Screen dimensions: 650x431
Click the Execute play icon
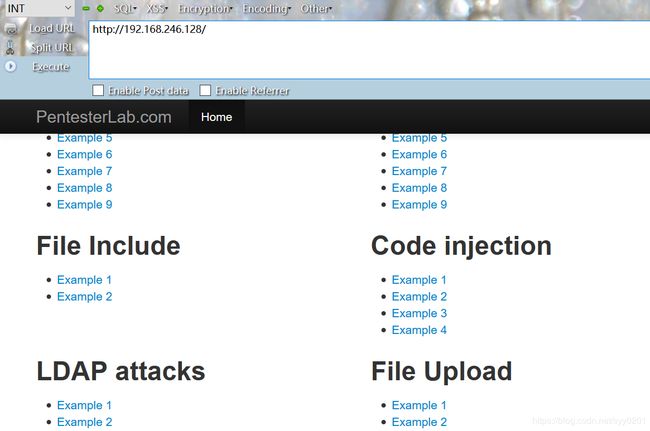(11, 66)
